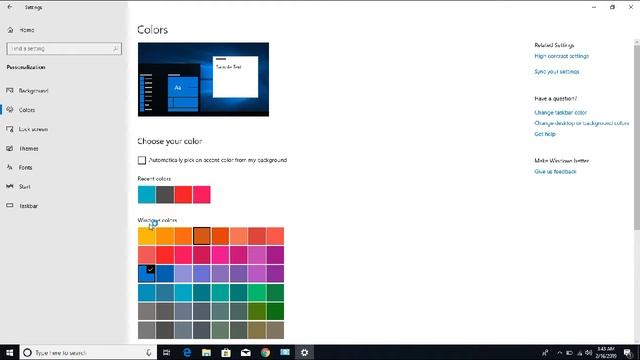640x360 pixels.
Task: Open Task View from taskbar
Action: coord(167,352)
